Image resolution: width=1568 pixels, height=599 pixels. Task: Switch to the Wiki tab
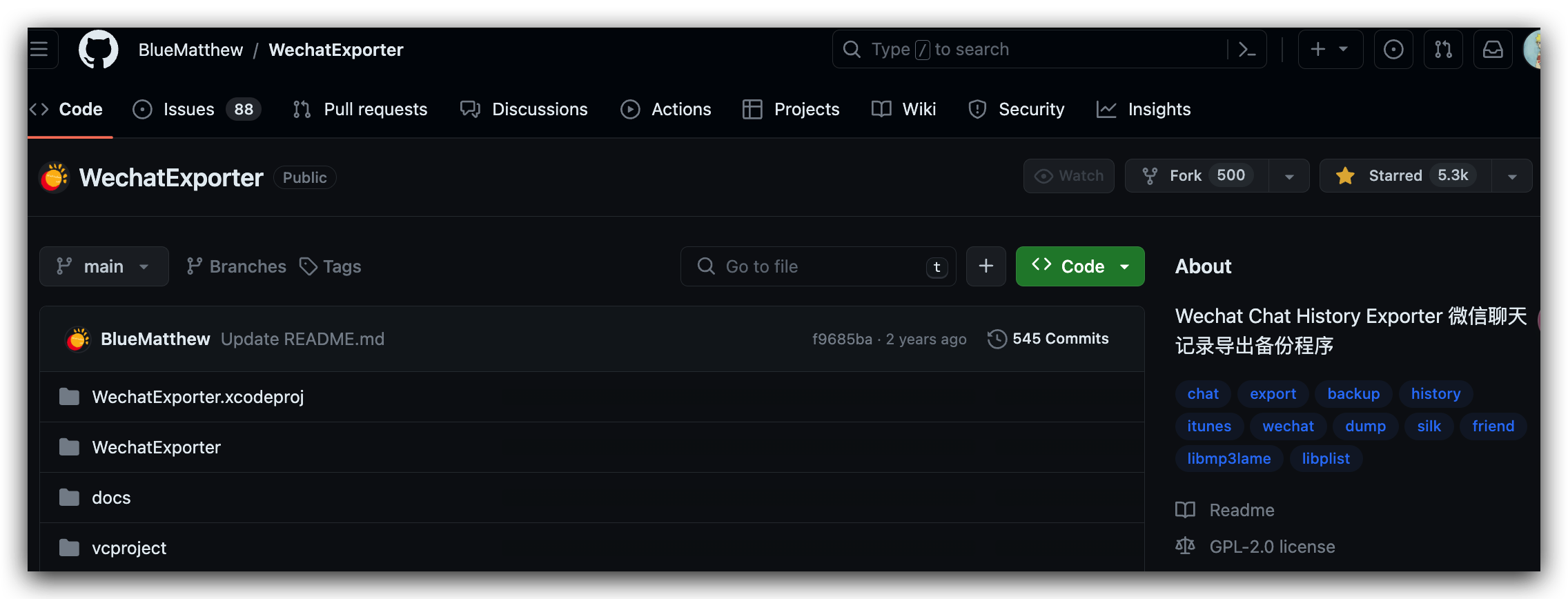coord(903,109)
